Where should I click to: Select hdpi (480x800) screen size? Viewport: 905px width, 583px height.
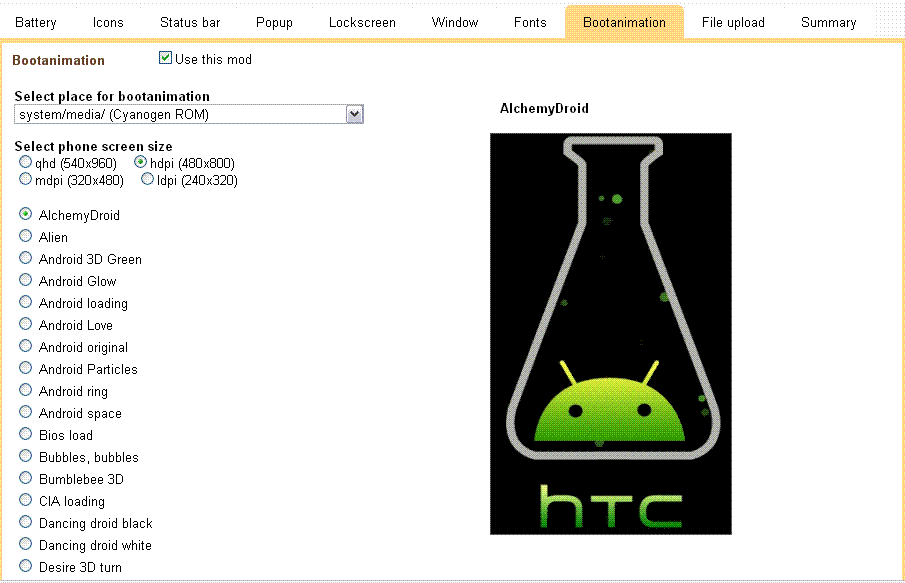pos(140,162)
